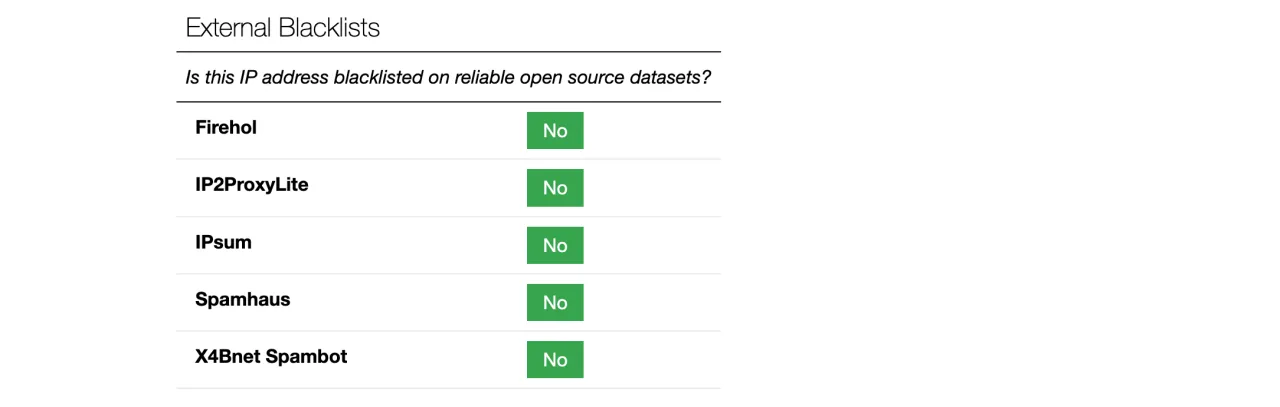This screenshot has height=407, width=1280.
Task: Click the word 'blacklisted' in the subtitle
Action: pos(377,77)
